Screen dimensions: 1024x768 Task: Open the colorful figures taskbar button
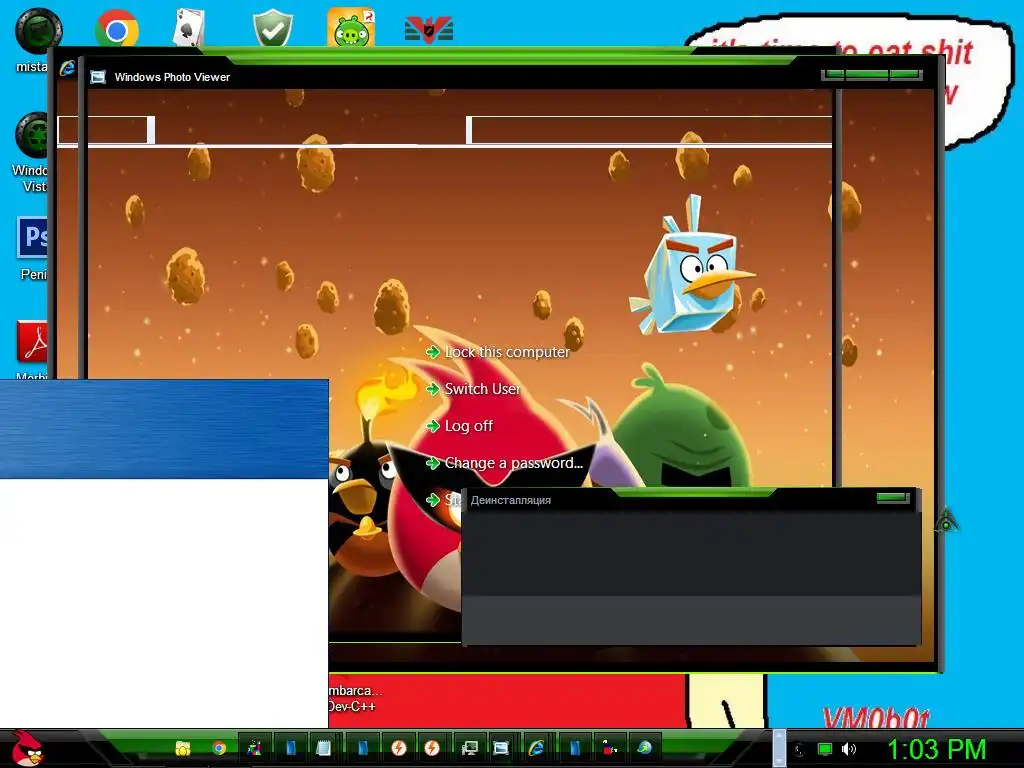[255, 748]
